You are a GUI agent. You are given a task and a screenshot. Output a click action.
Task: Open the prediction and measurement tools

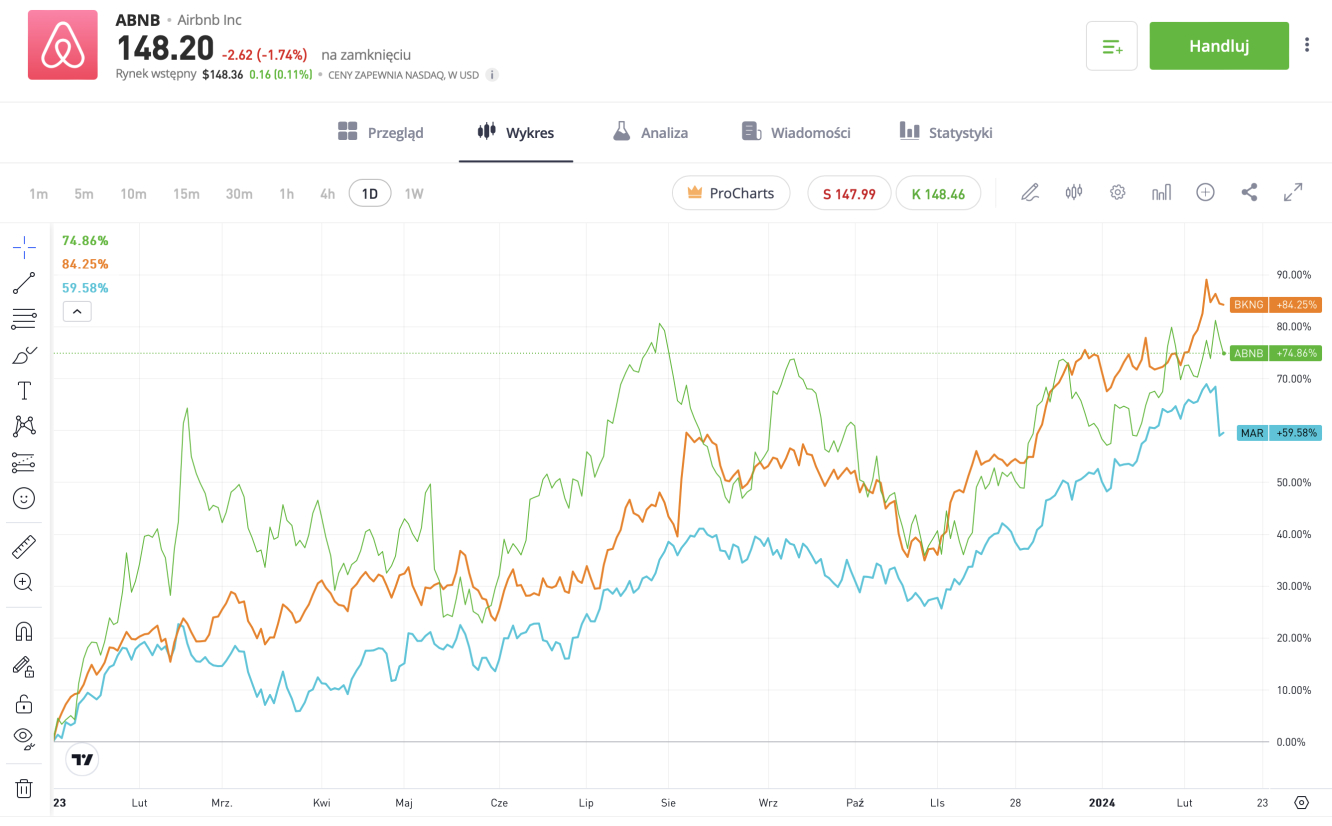[24, 462]
